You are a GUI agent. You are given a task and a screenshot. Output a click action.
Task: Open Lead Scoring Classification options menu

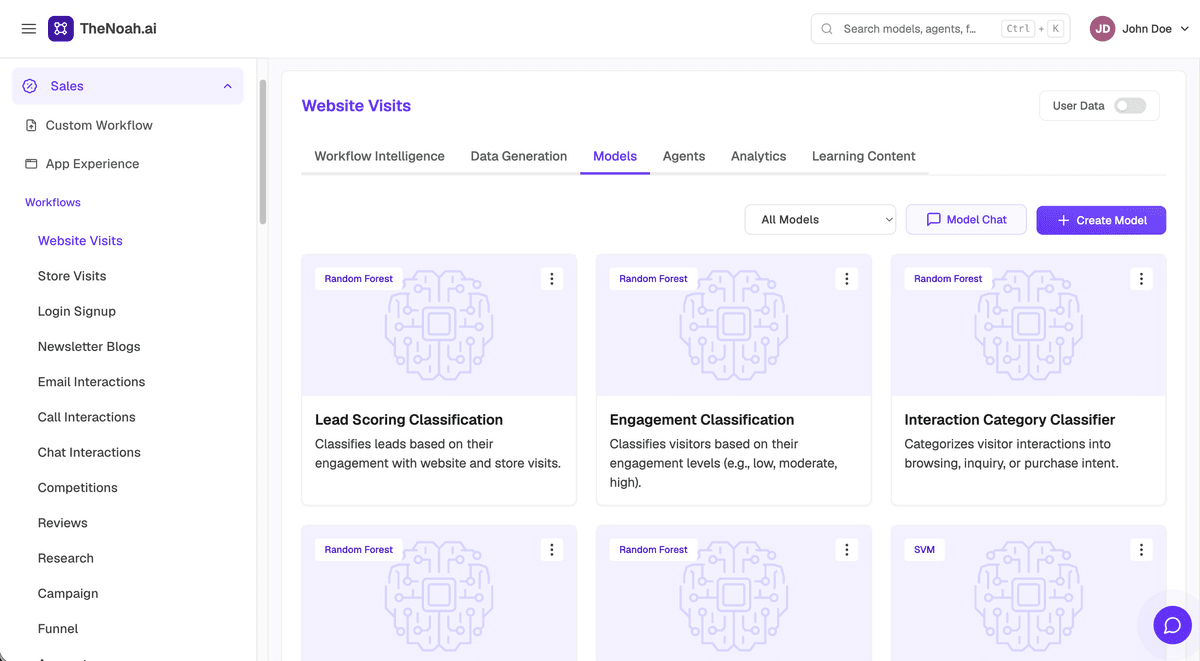coord(552,279)
